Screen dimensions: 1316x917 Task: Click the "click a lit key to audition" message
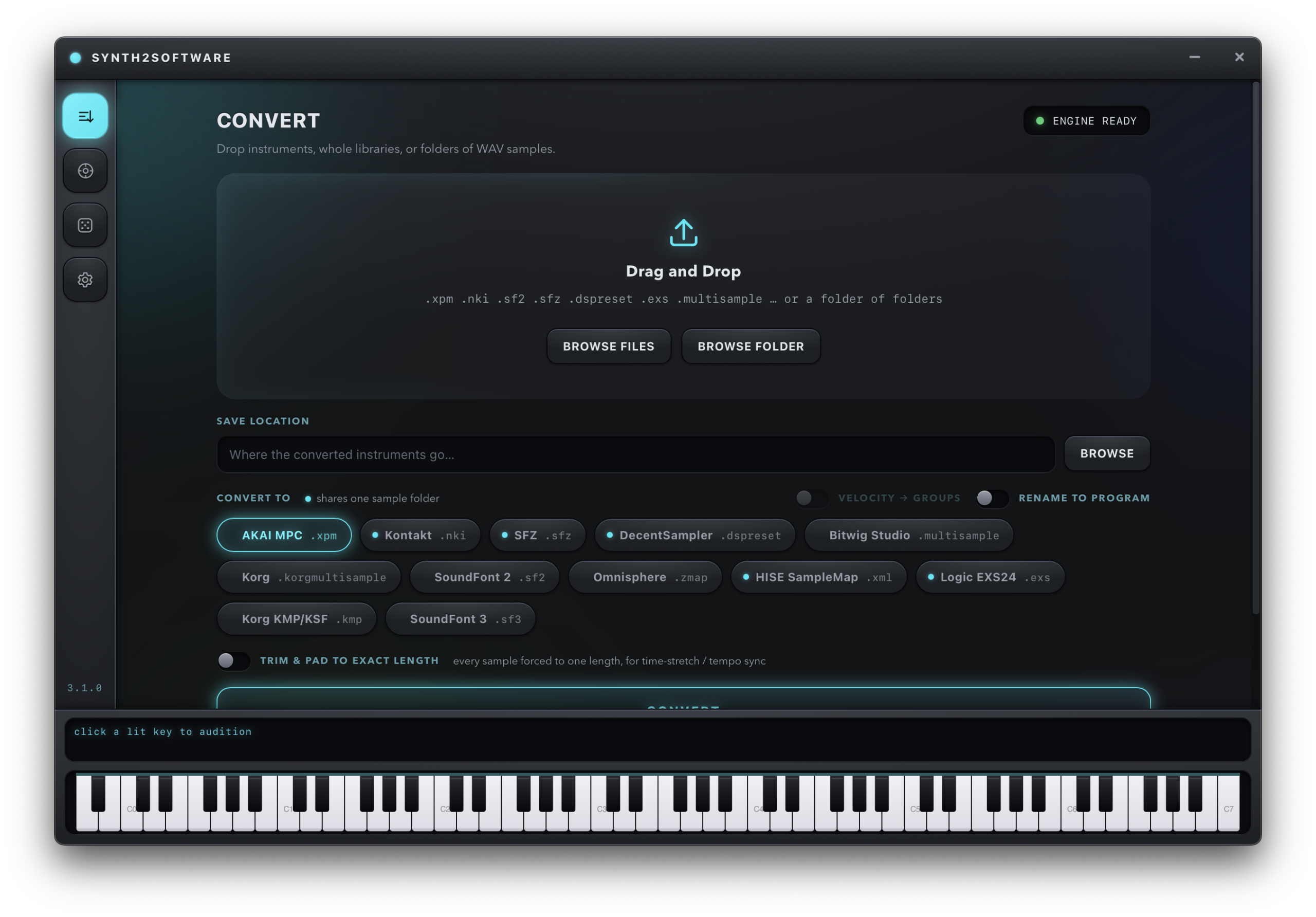tap(163, 732)
